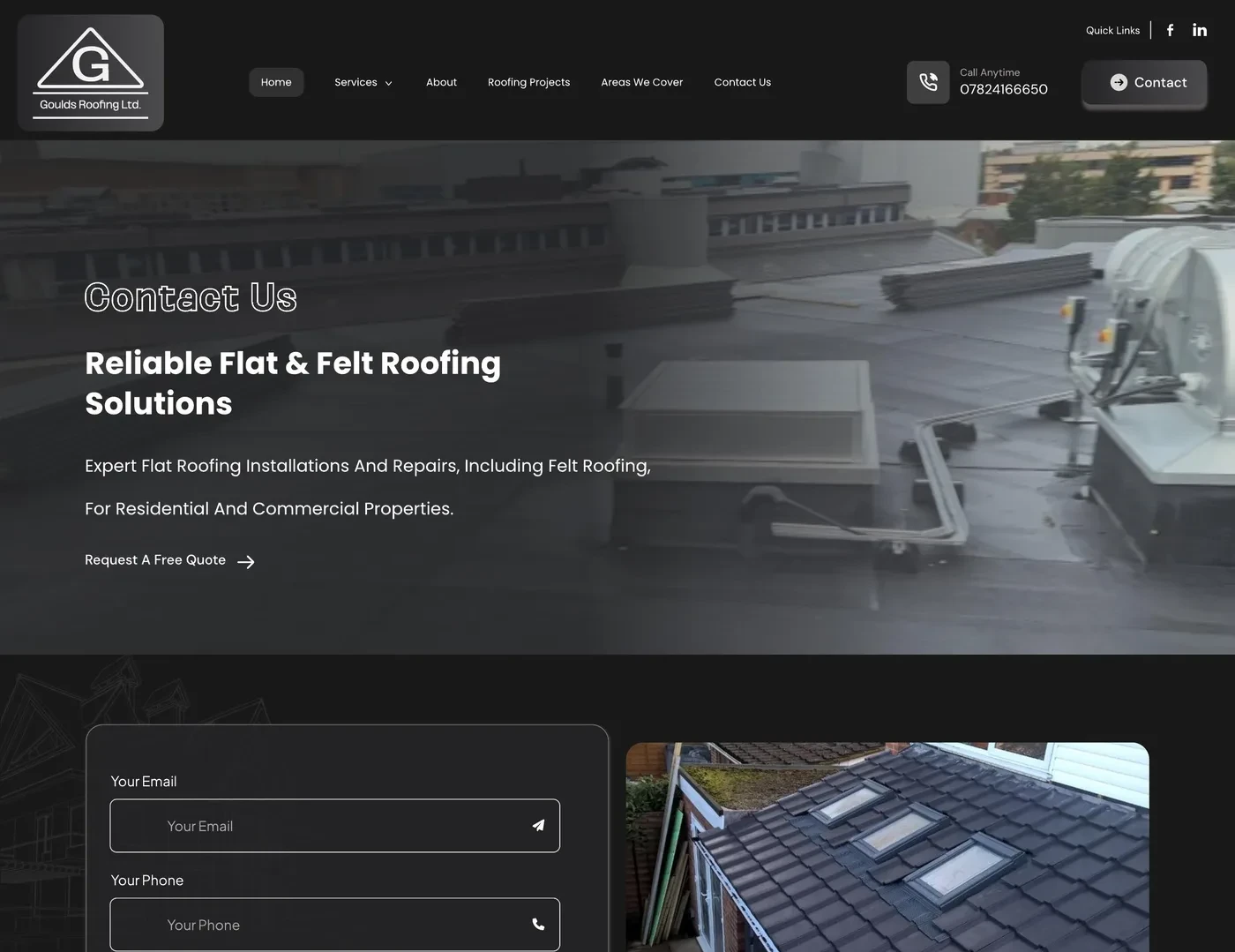Navigate to Roofing Projects
This screenshot has width=1235, height=952.
coord(528,82)
